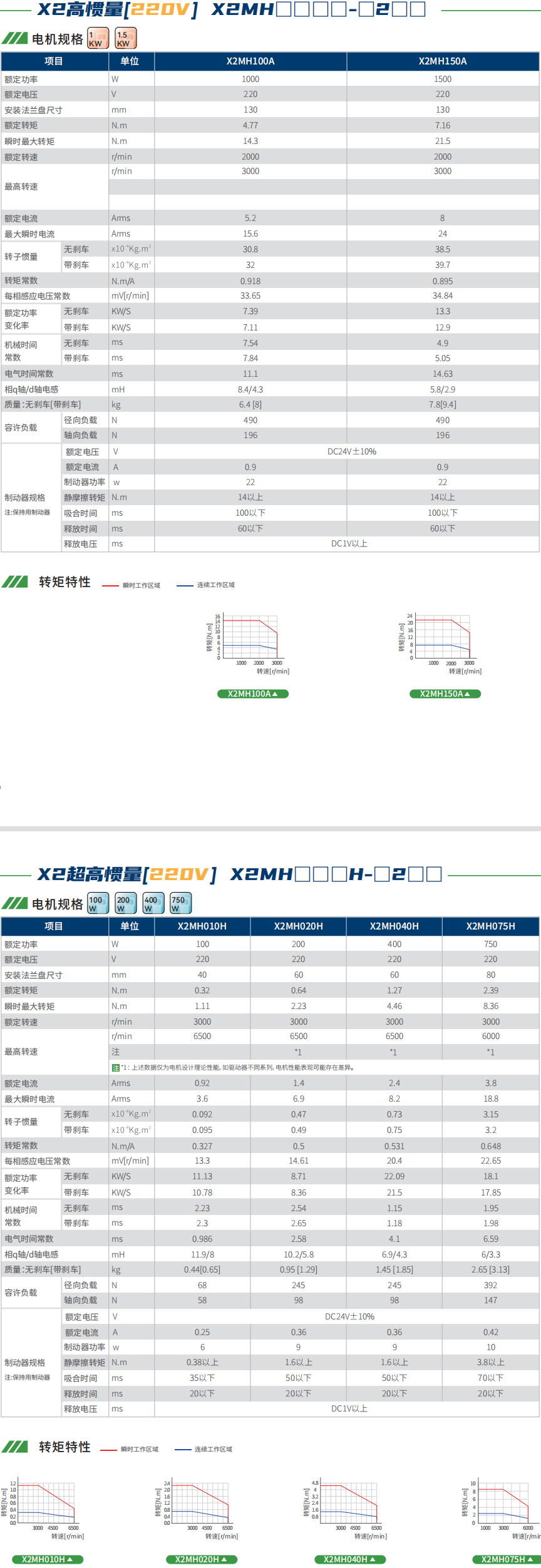Click the X2MH040H green arrow label
This screenshot has width=541, height=1568.
pyautogui.click(x=350, y=1559)
